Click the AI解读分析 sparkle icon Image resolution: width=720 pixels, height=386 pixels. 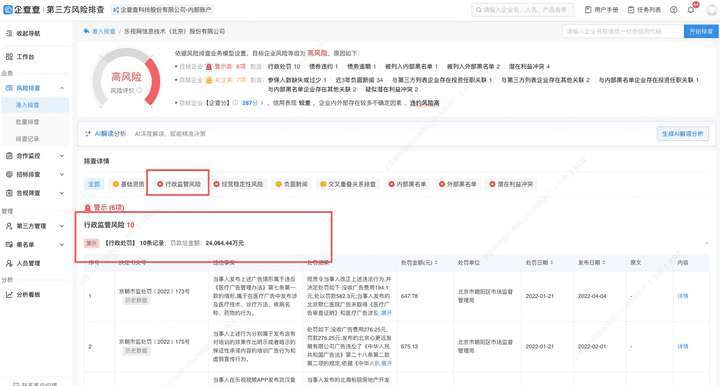click(x=88, y=134)
